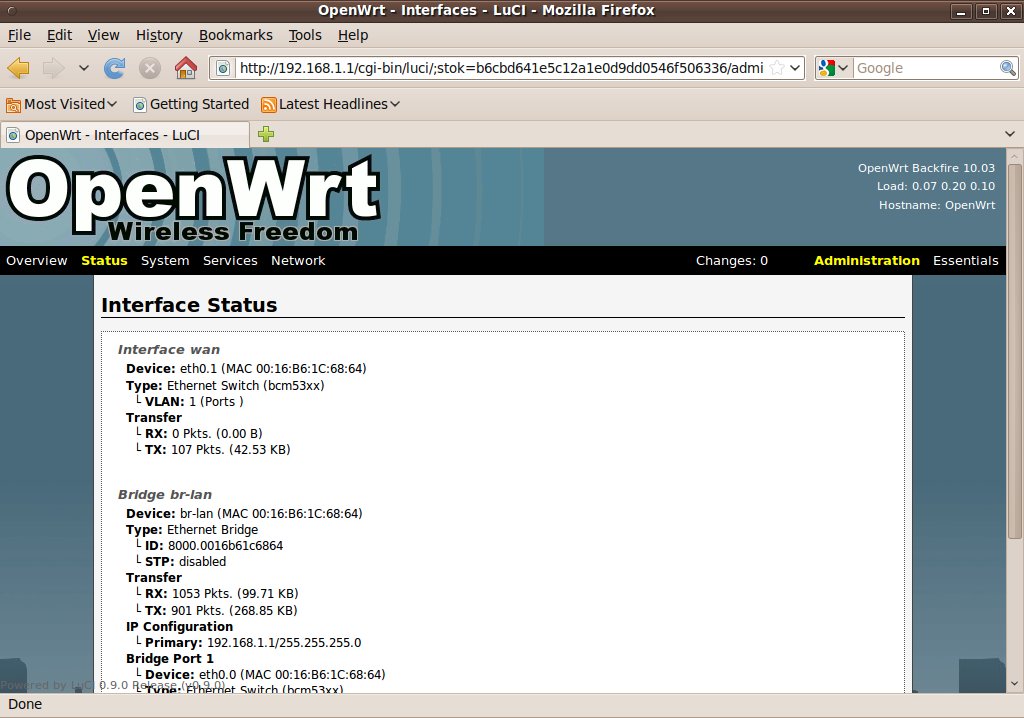Open the System navigation link
The height and width of the screenshot is (718, 1024).
coord(165,261)
